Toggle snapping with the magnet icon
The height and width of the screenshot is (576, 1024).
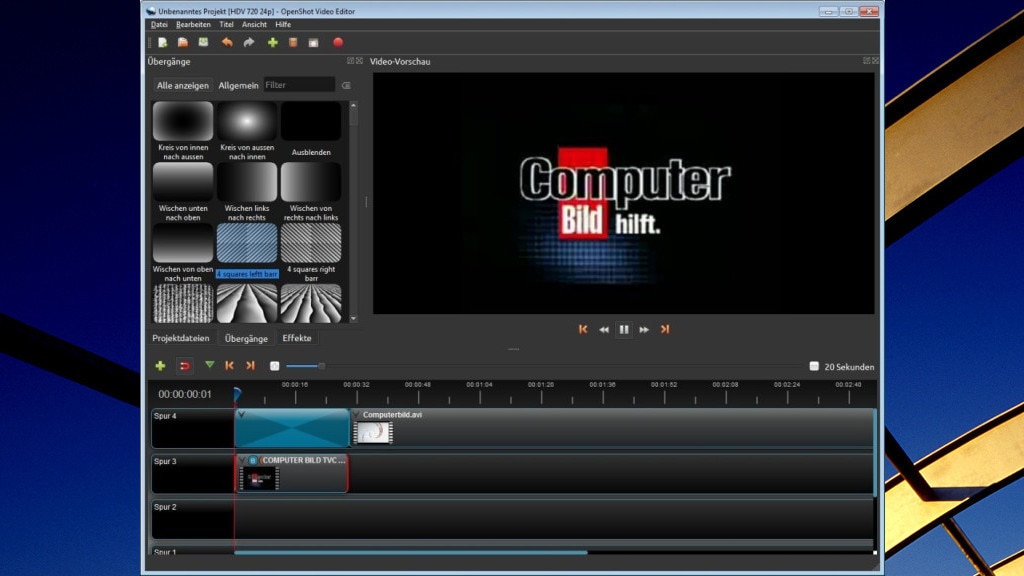pyautogui.click(x=184, y=366)
